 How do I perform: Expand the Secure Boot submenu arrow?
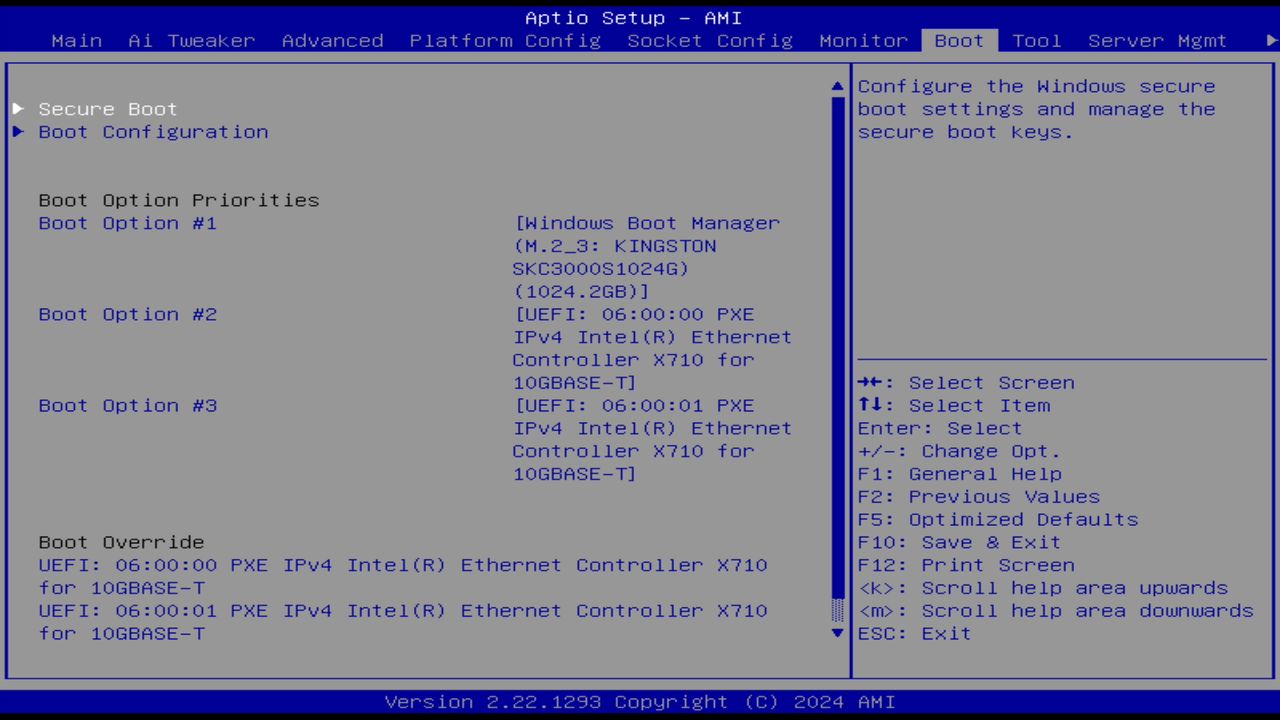18,109
